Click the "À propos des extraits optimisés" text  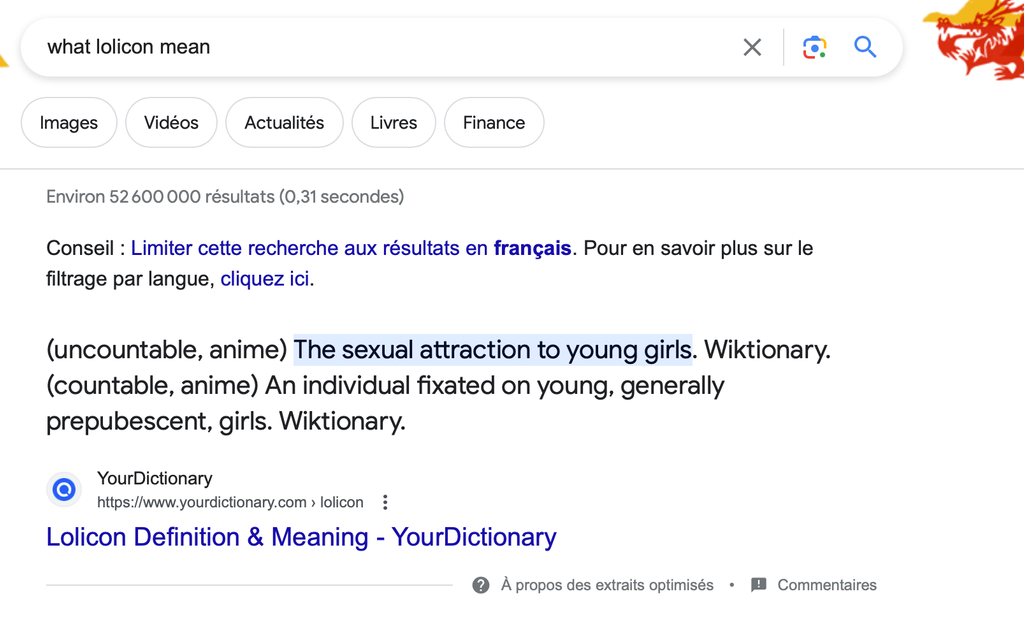pyautogui.click(x=607, y=585)
